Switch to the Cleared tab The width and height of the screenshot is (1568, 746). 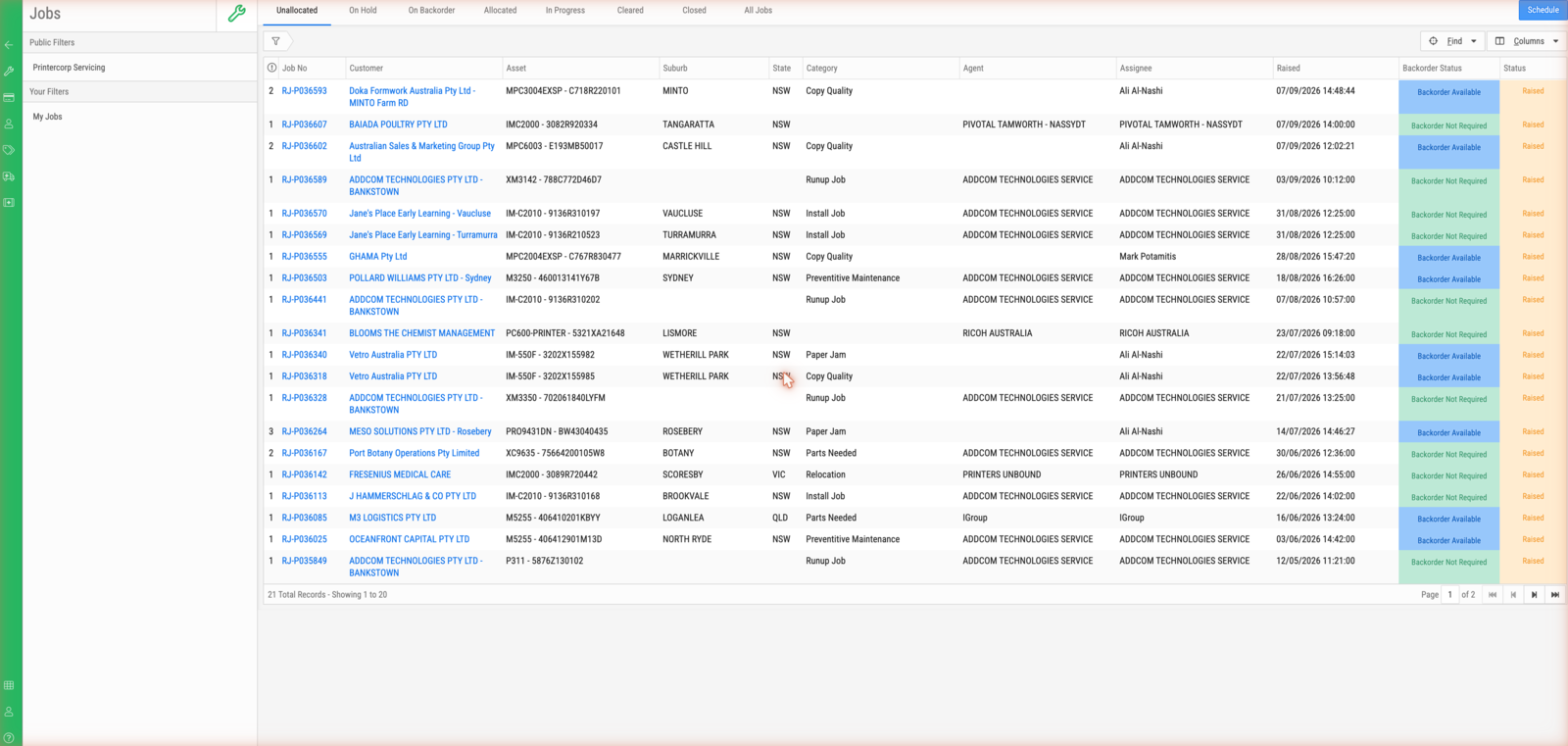pos(630,11)
